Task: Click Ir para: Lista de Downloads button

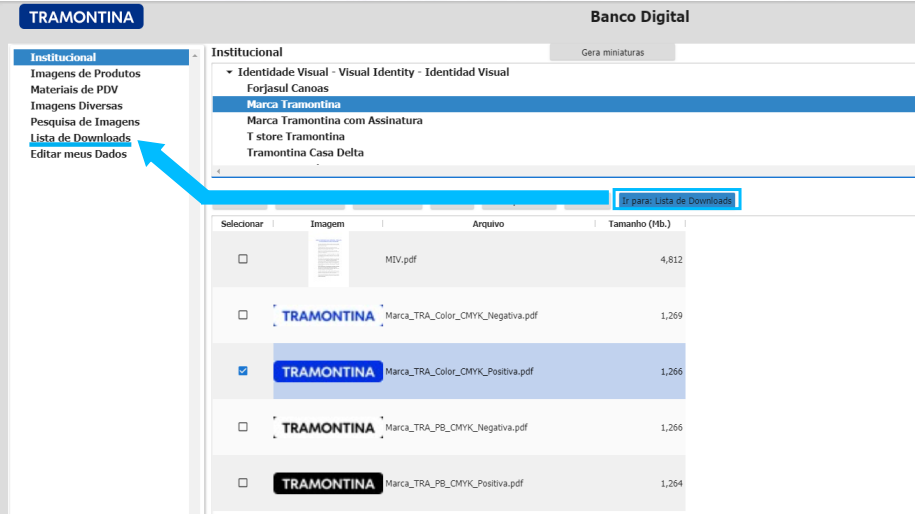Action: click(677, 200)
